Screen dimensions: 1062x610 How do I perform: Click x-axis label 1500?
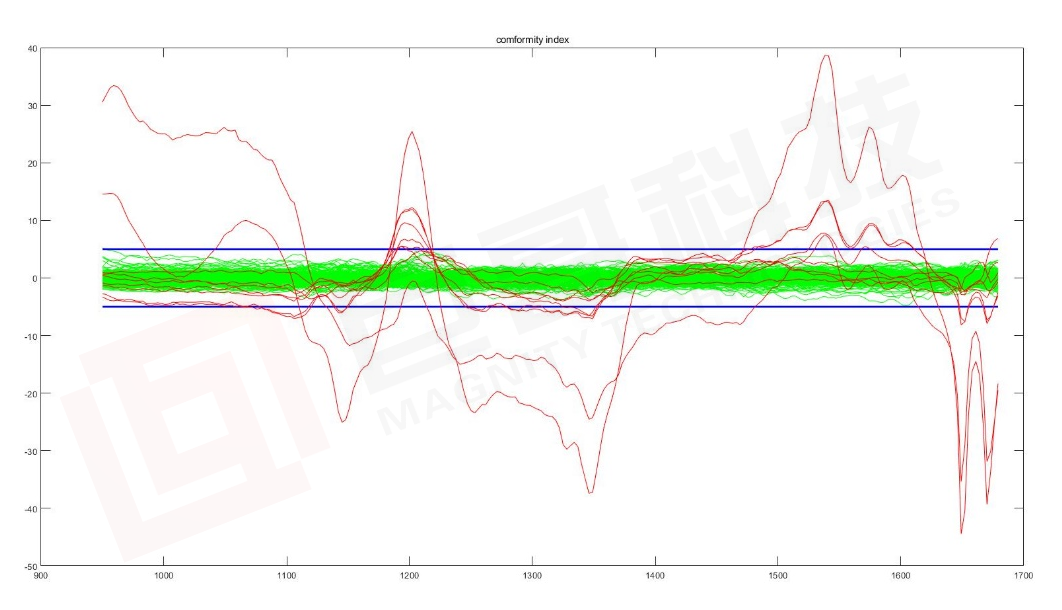pyautogui.click(x=778, y=575)
